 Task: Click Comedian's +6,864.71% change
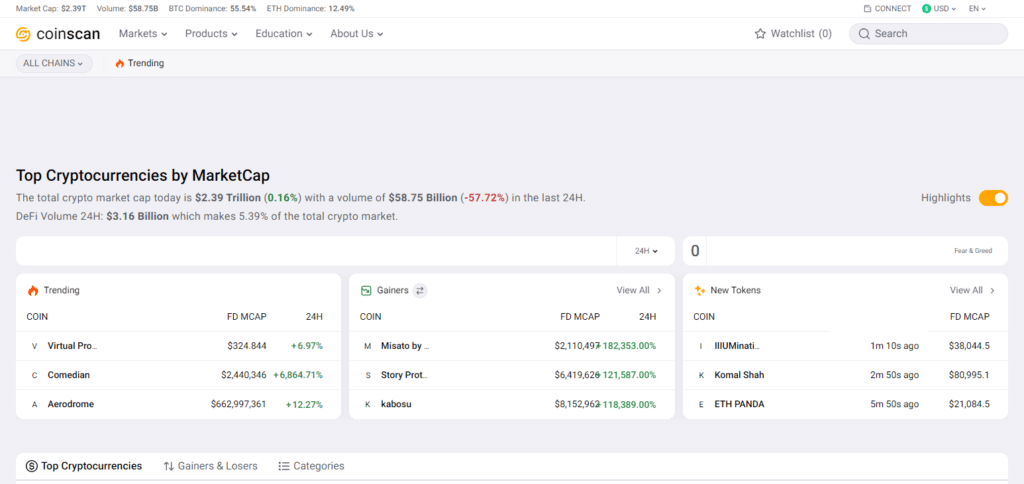click(298, 375)
